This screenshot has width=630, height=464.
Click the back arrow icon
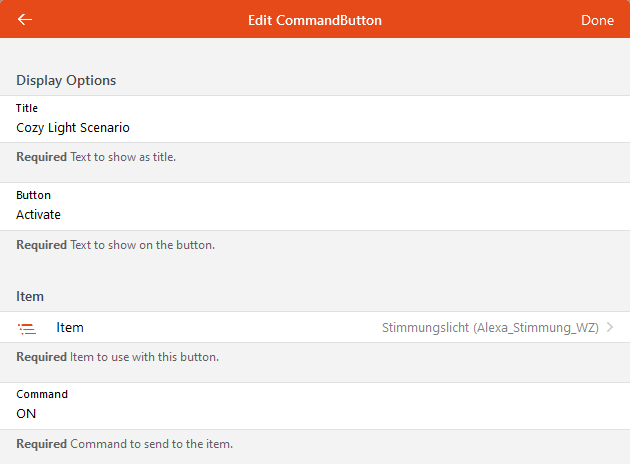[x=25, y=20]
